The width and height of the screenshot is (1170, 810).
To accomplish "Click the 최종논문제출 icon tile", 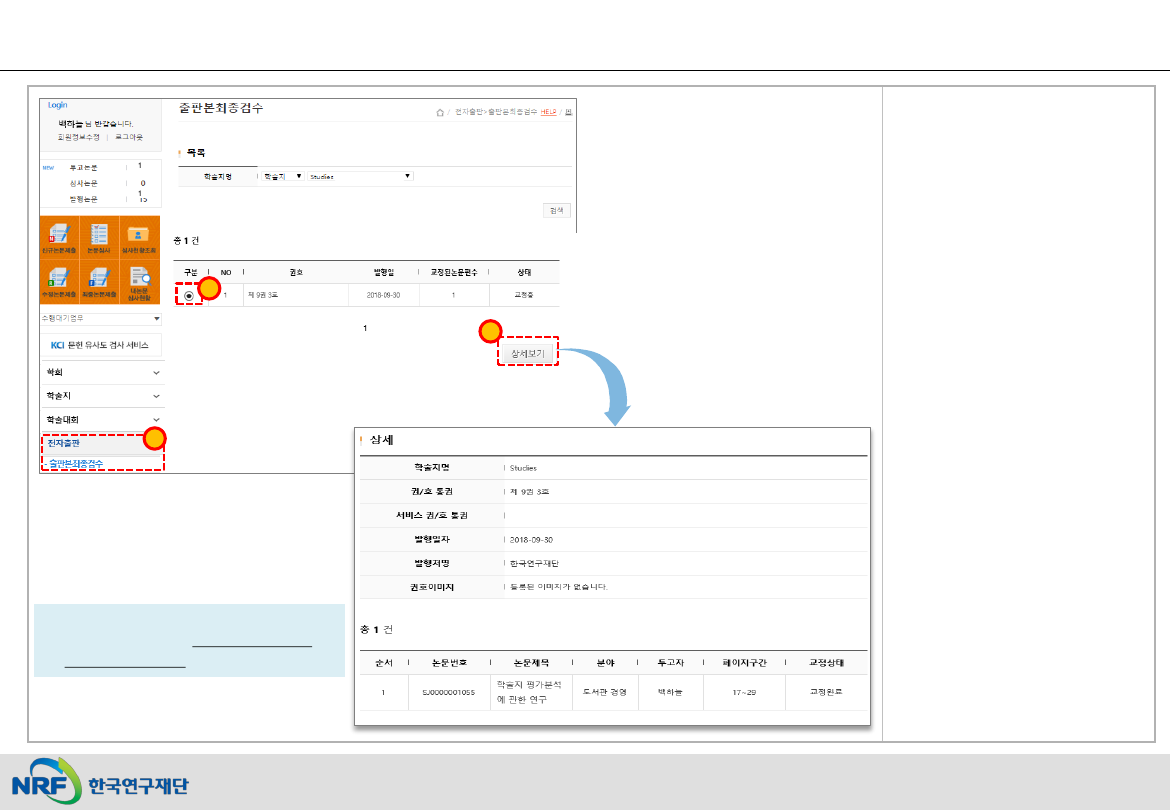I will 99,281.
